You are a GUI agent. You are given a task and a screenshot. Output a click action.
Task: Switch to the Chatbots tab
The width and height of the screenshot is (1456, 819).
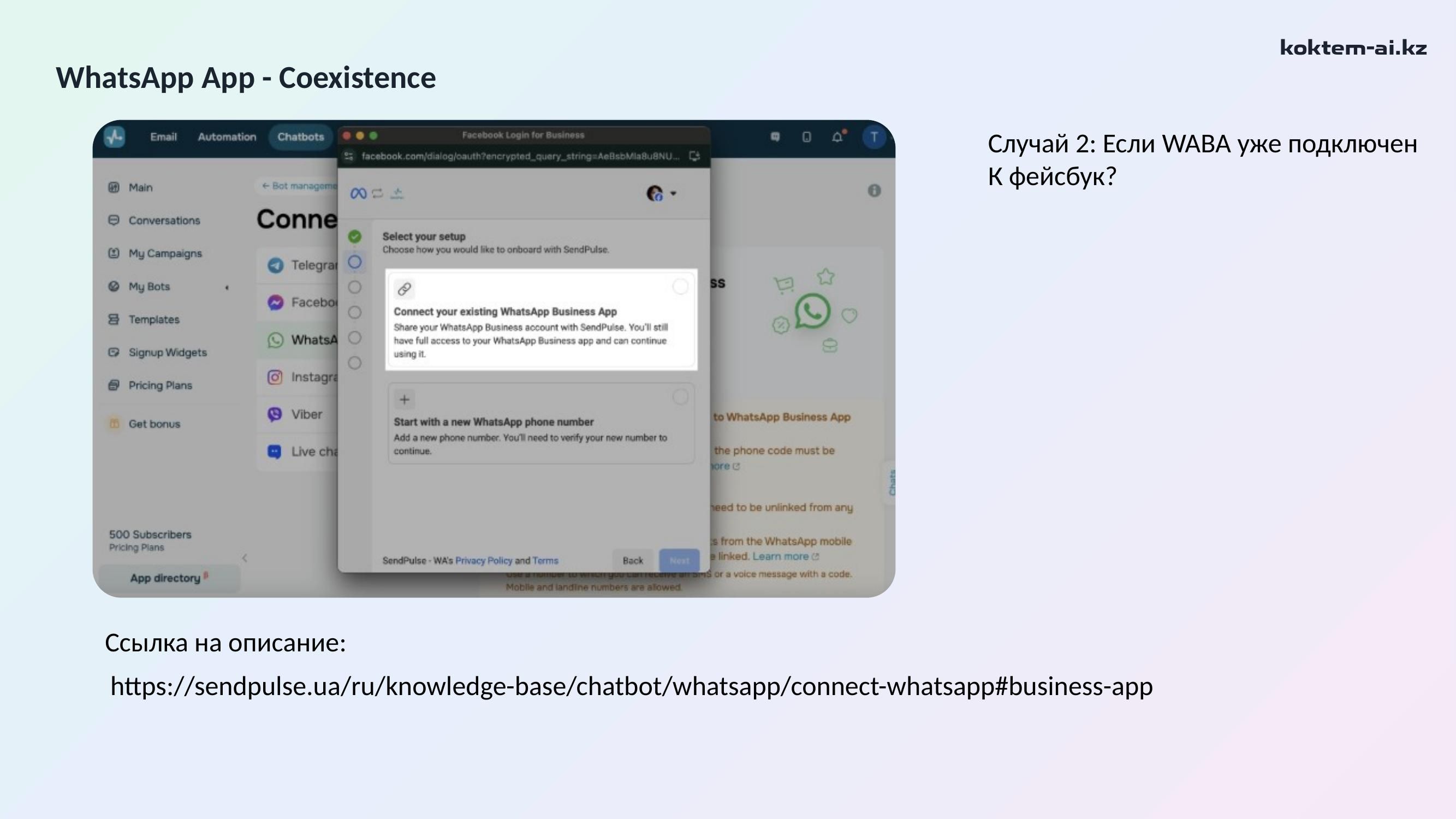coord(300,137)
